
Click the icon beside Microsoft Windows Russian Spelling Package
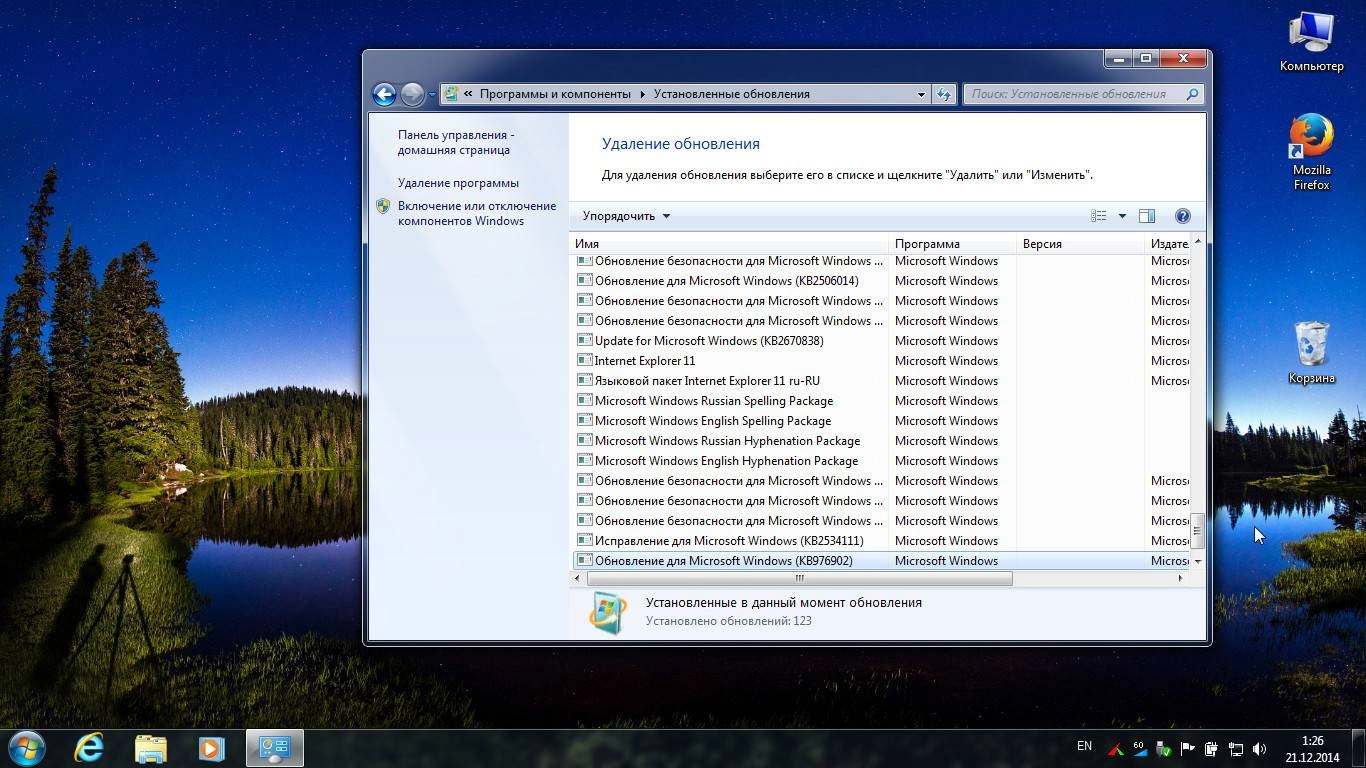(585, 400)
